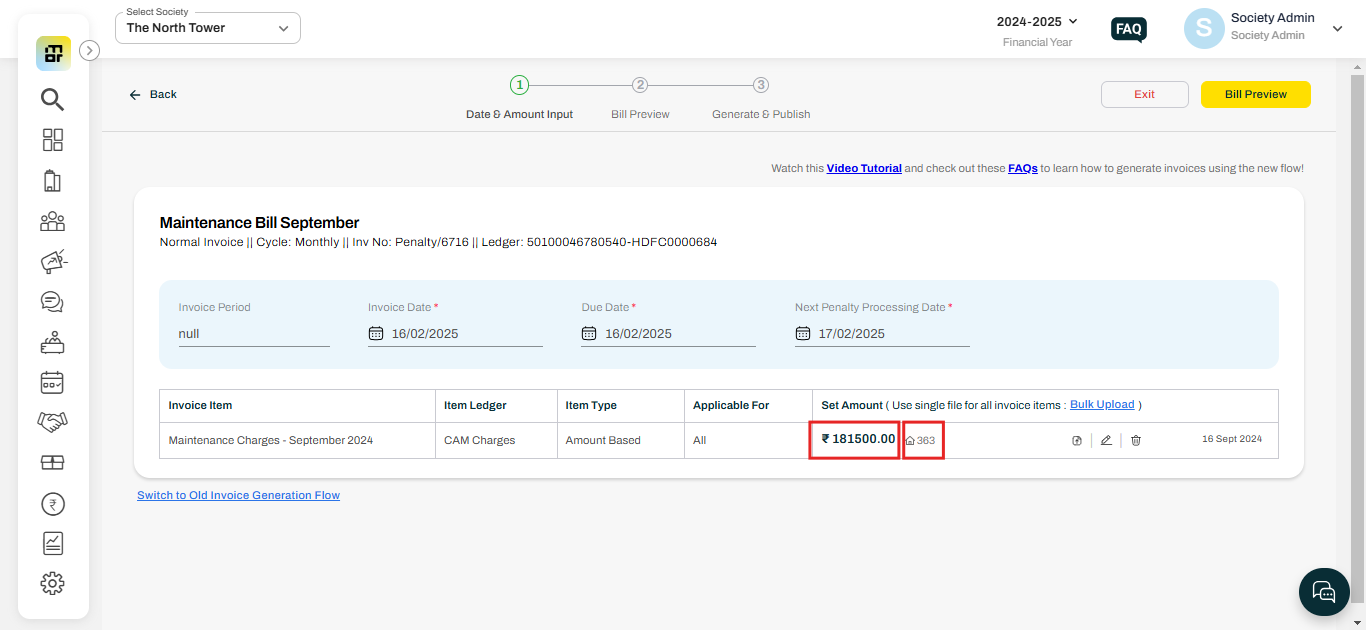Open the members group icon in sidebar
Image resolution: width=1366 pixels, height=630 pixels.
pos(52,221)
